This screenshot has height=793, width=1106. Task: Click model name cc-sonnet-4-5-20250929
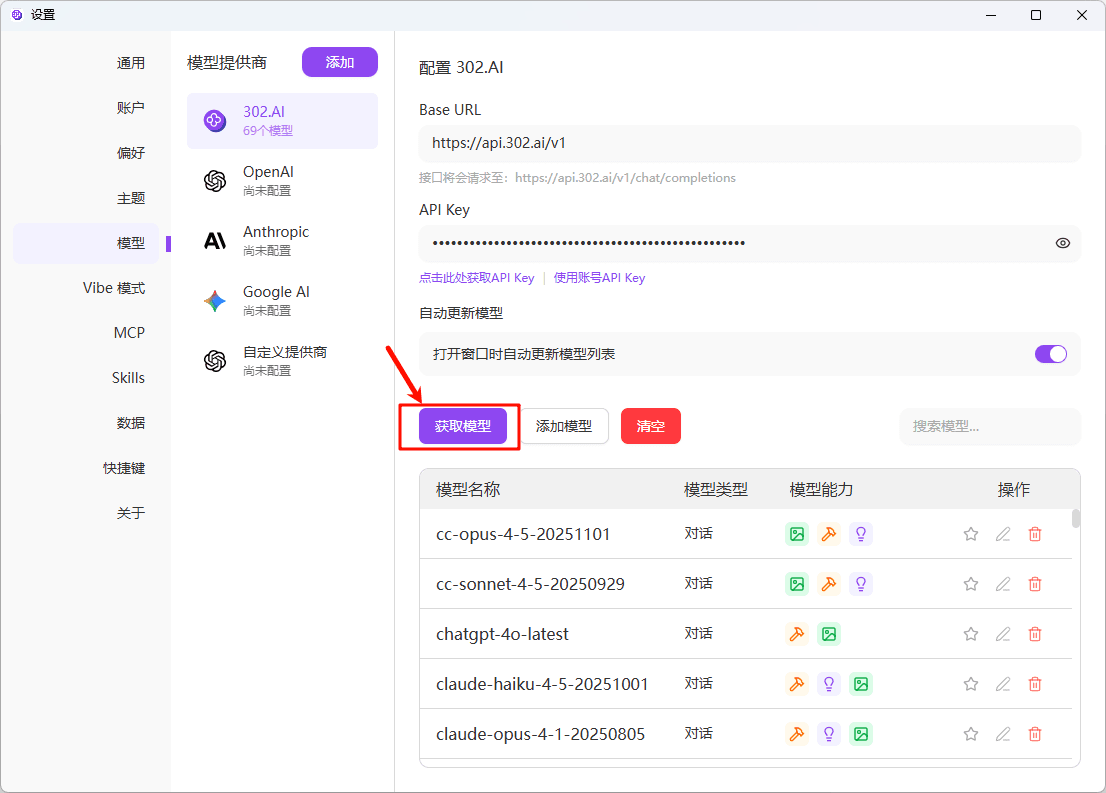[530, 585]
